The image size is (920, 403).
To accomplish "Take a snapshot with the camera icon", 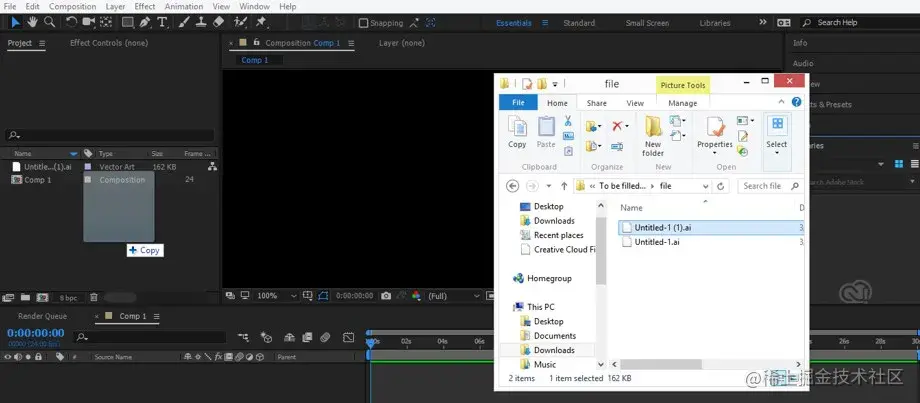I will coord(385,296).
